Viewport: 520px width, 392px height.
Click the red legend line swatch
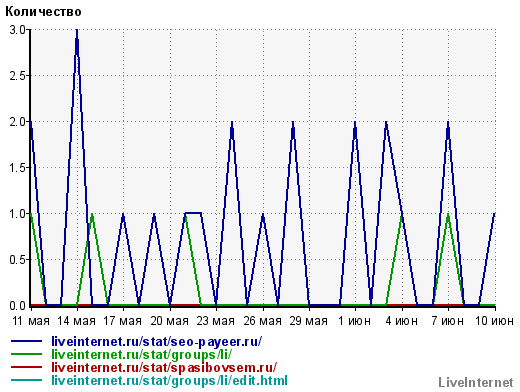pos(27,367)
